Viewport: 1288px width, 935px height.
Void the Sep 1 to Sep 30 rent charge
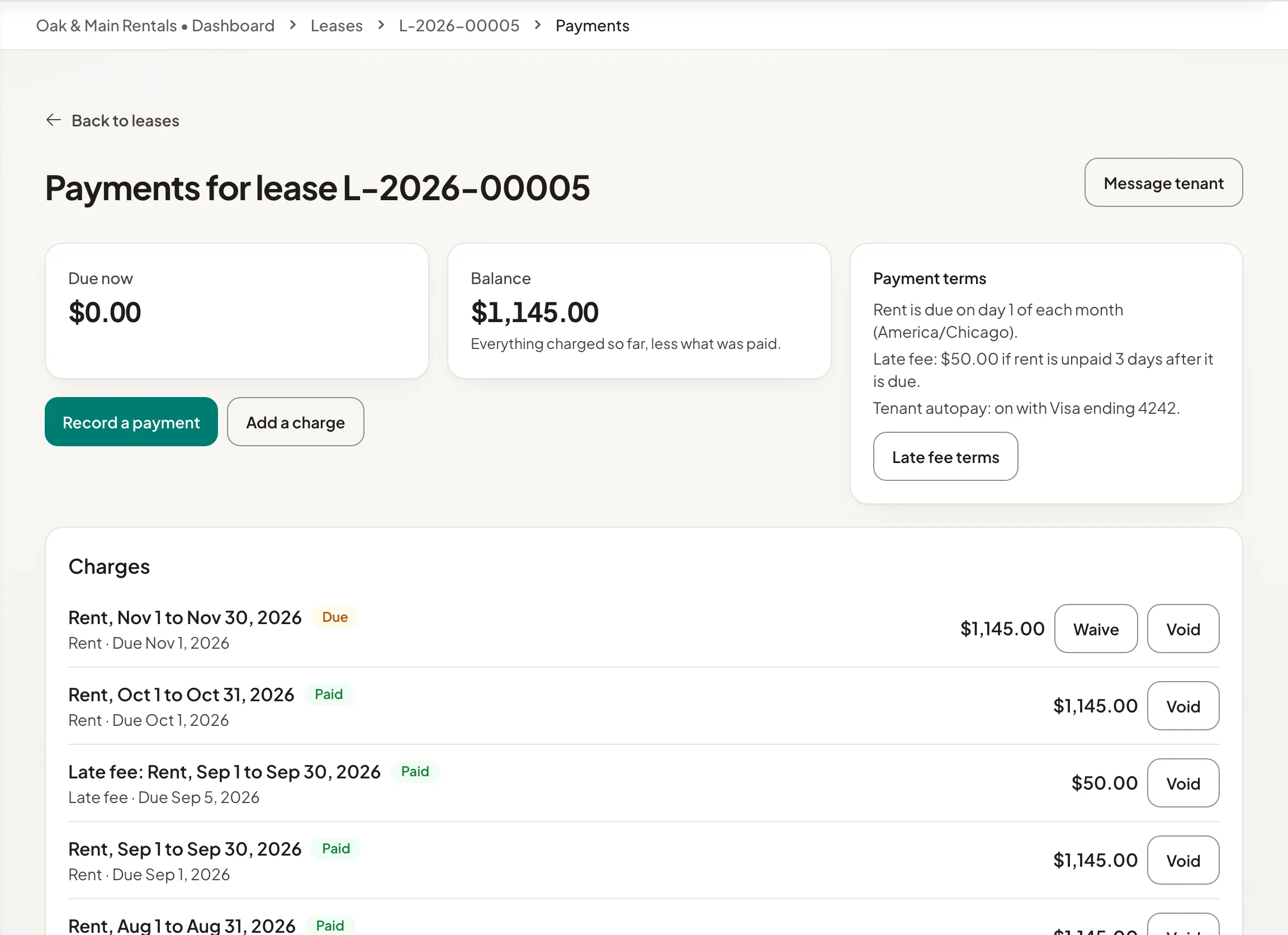[x=1183, y=861]
